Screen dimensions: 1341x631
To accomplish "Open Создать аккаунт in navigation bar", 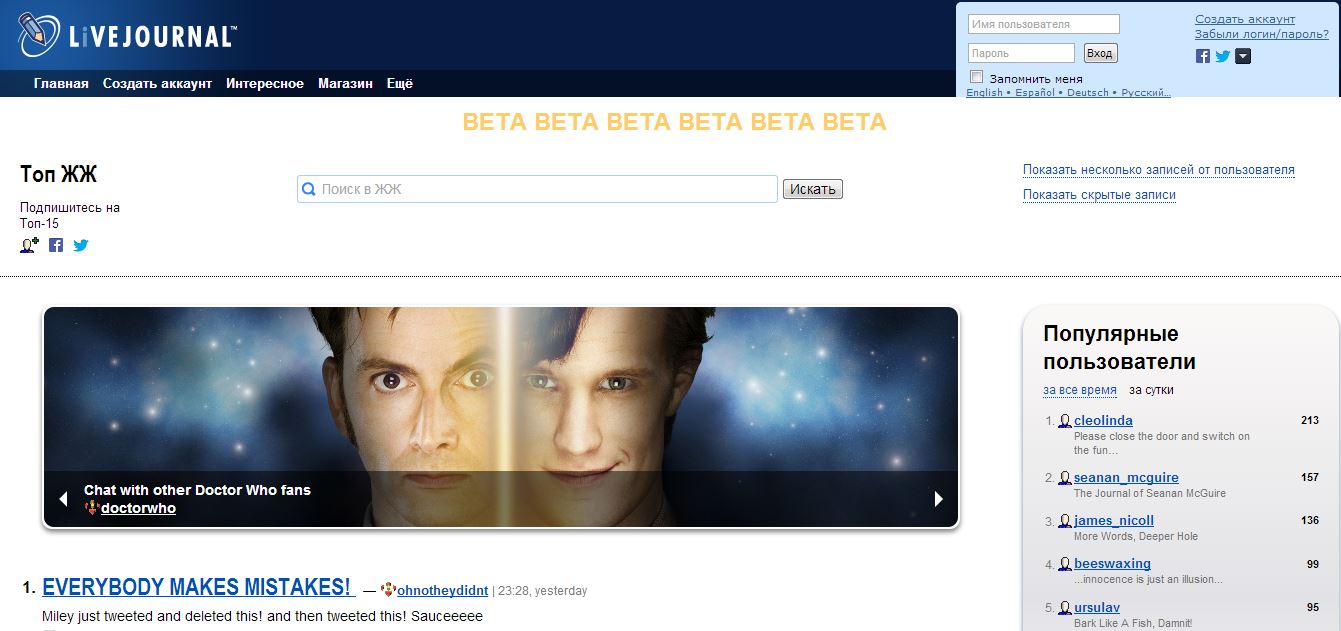I will click(x=157, y=84).
